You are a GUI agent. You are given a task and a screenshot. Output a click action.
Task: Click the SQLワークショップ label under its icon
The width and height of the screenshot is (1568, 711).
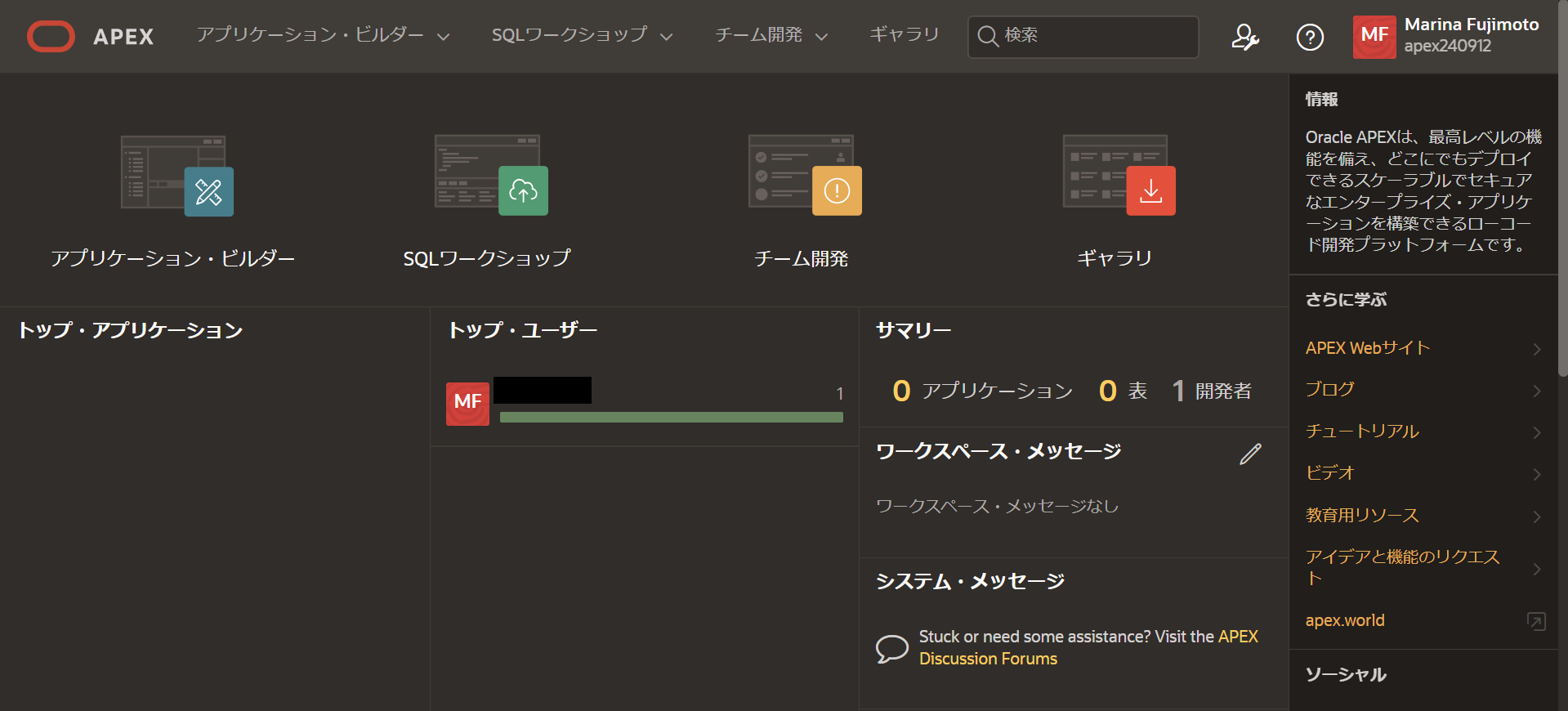(x=487, y=258)
